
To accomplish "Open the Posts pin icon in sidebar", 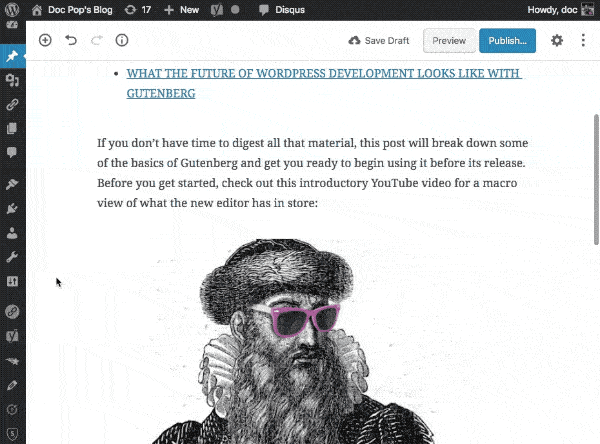I will coord(11,57).
